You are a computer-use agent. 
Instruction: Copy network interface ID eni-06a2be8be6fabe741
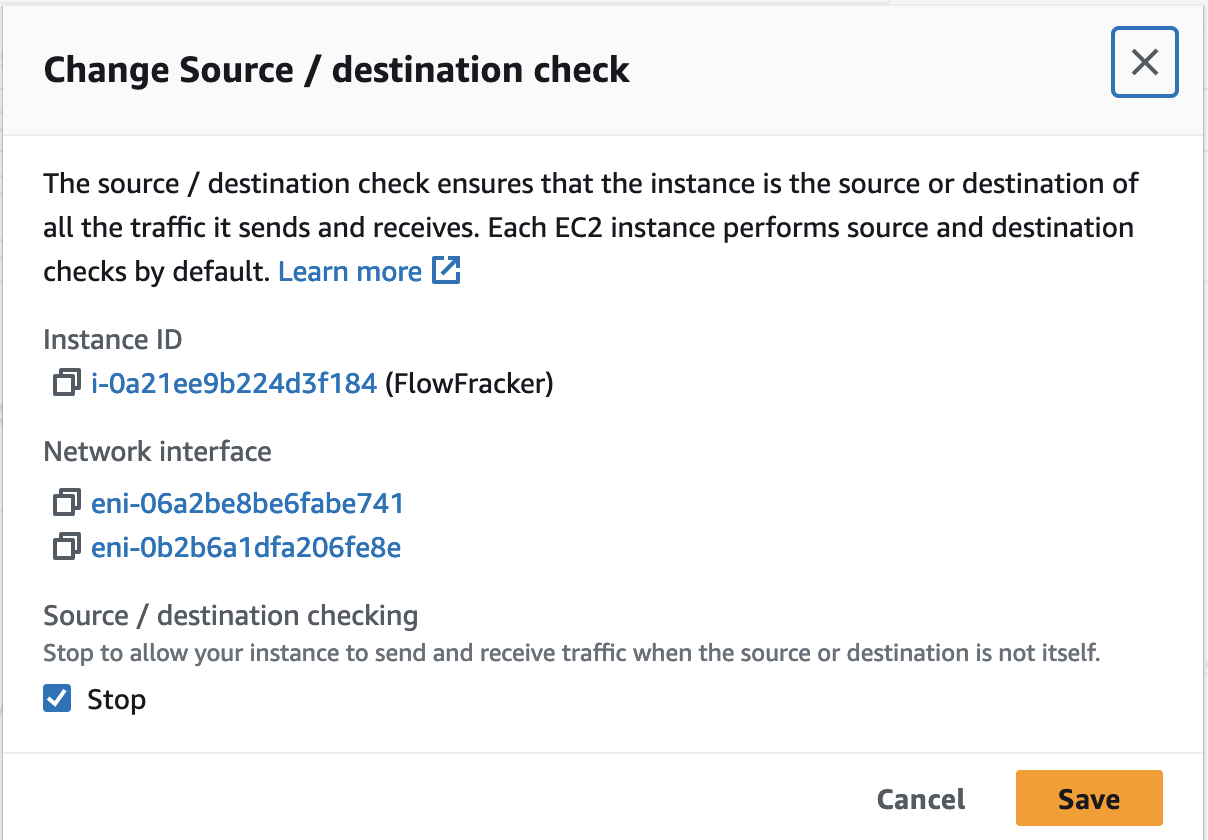tap(67, 502)
